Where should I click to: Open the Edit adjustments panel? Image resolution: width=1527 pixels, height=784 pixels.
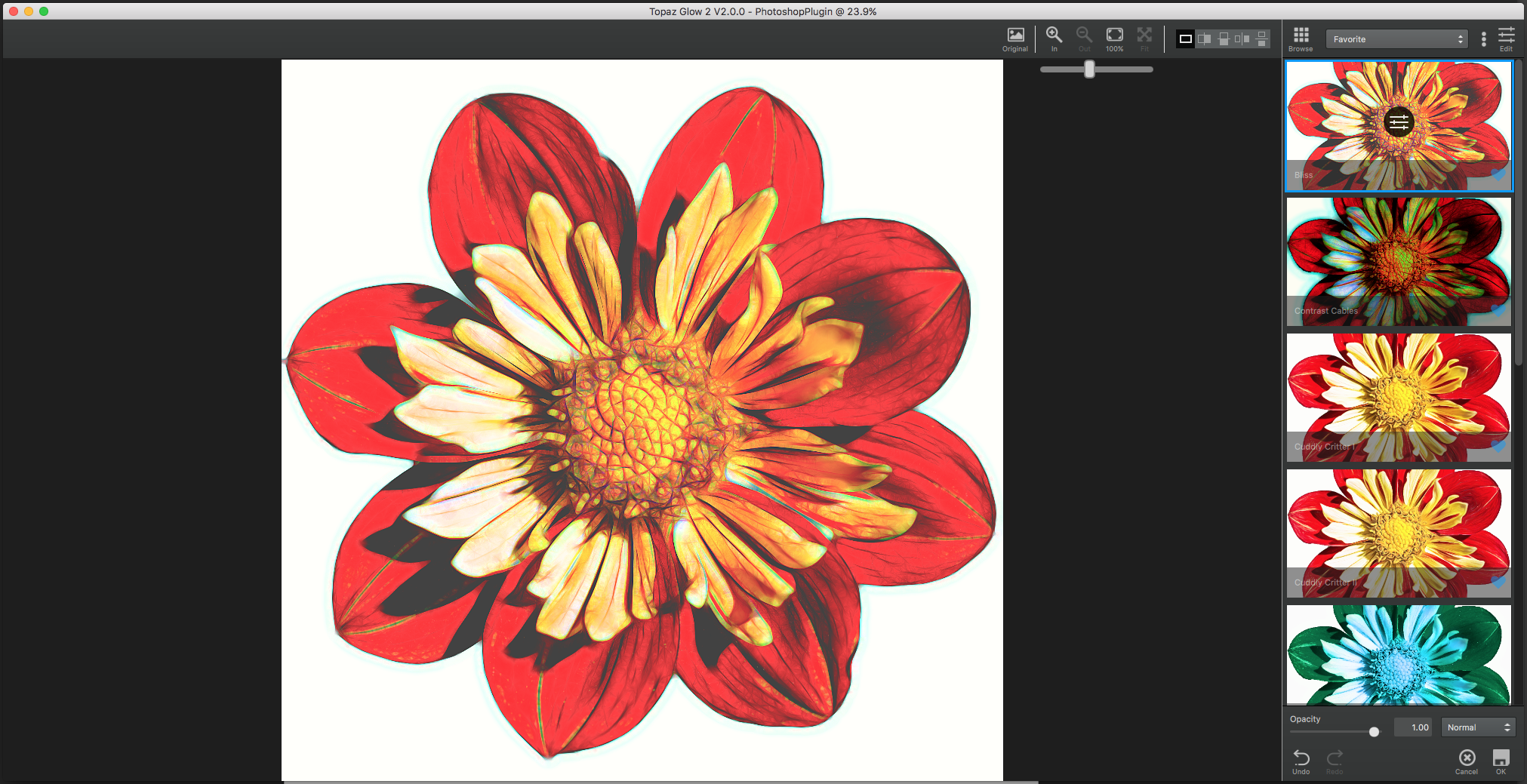coord(1506,39)
